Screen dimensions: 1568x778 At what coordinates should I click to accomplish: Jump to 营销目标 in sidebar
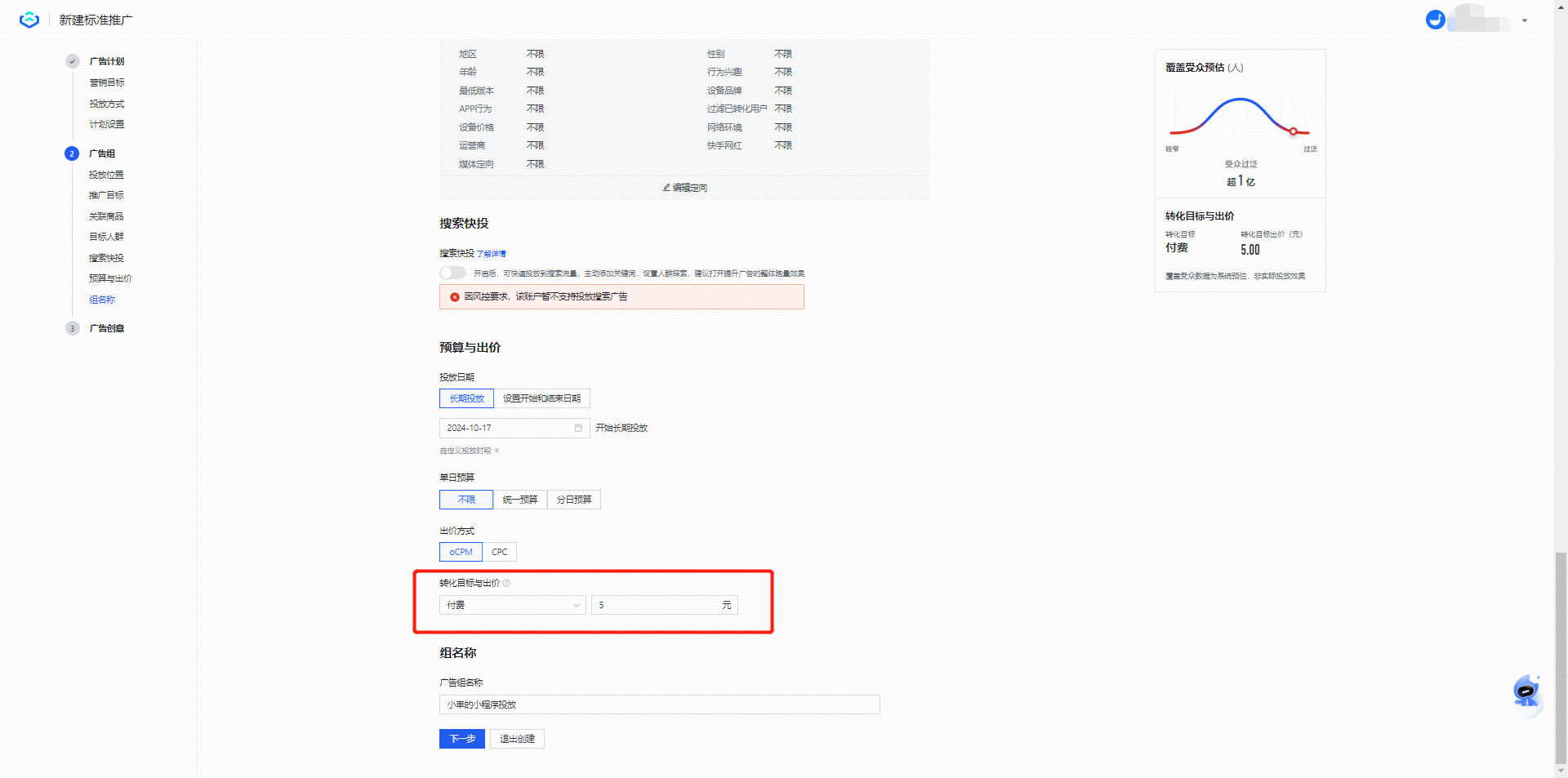[107, 82]
